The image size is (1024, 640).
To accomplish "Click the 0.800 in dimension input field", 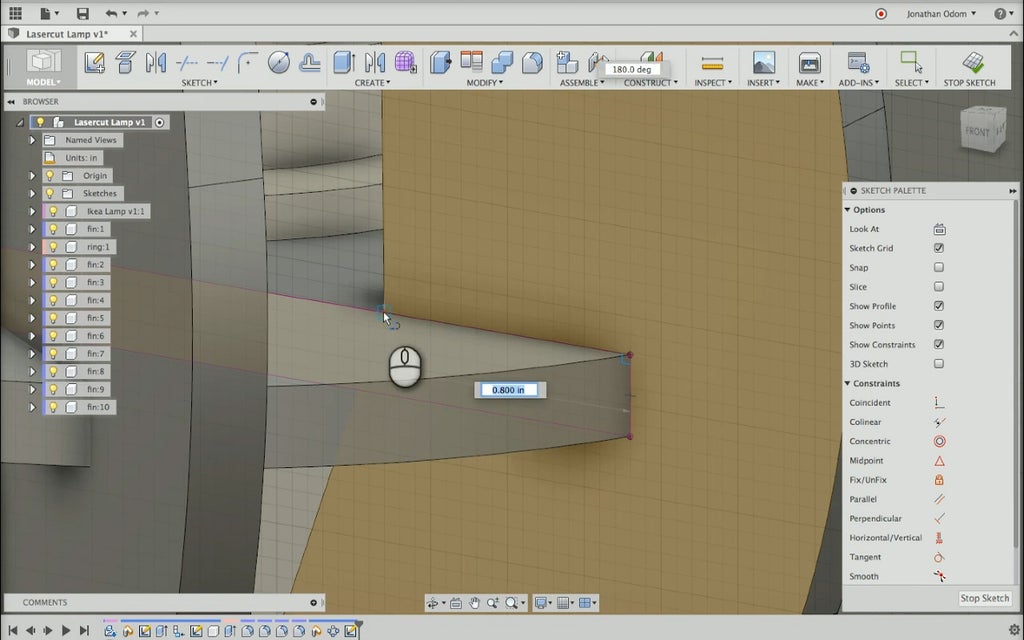I will [x=510, y=389].
